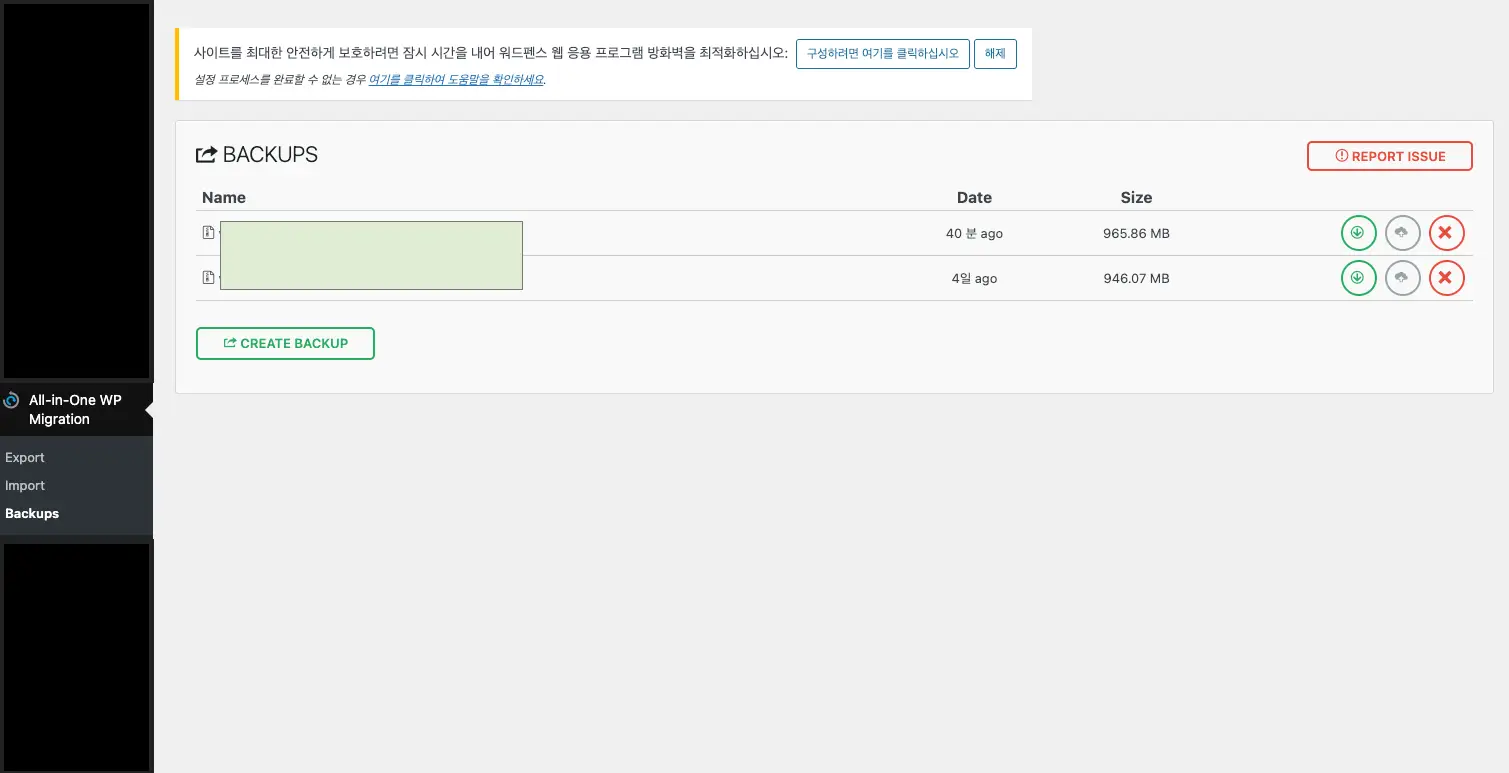Image resolution: width=1509 pixels, height=773 pixels.
Task: Download the 946.07 MB backup
Action: click(x=1358, y=277)
